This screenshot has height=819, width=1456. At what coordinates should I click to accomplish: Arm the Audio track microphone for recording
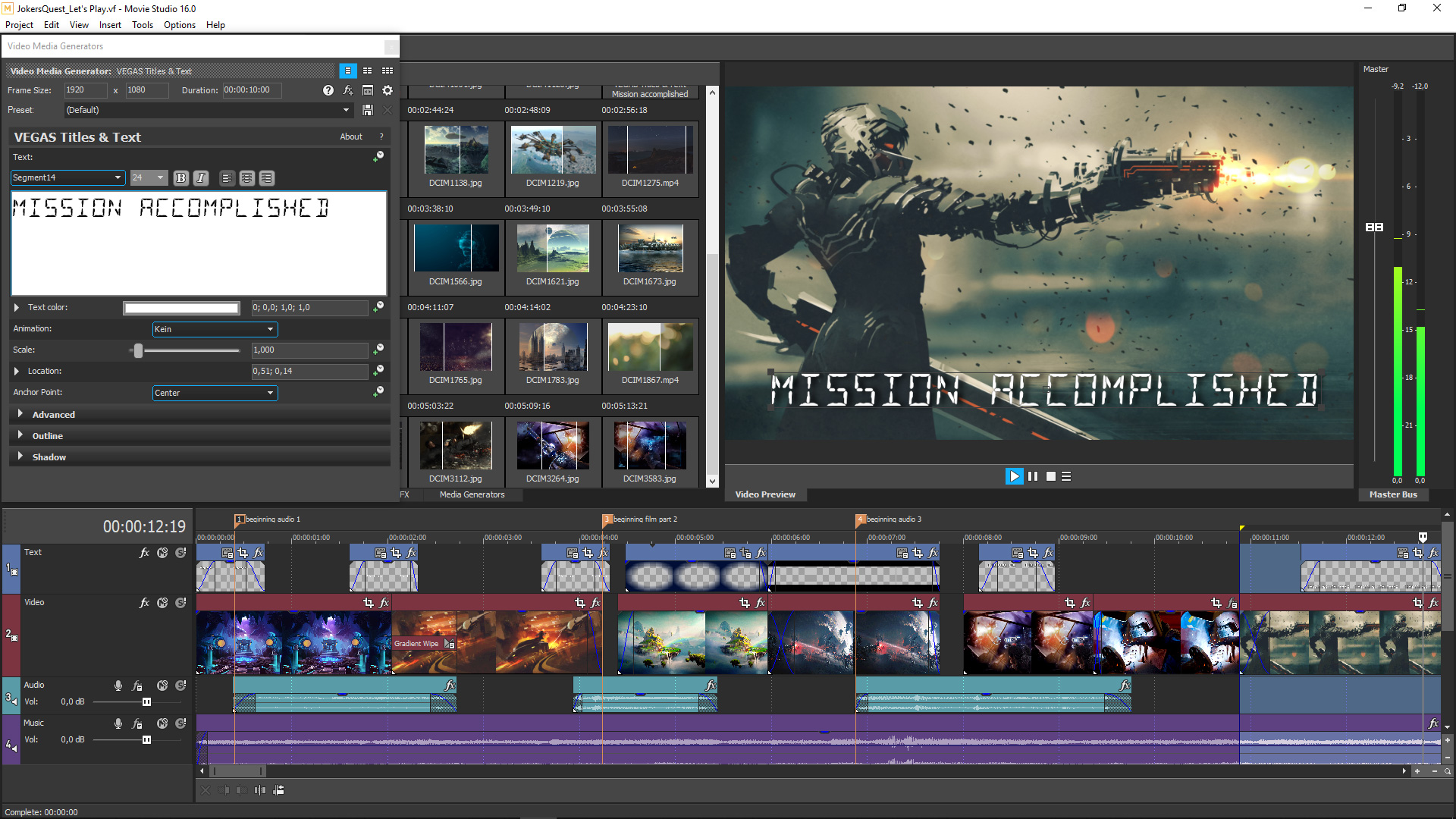[118, 685]
